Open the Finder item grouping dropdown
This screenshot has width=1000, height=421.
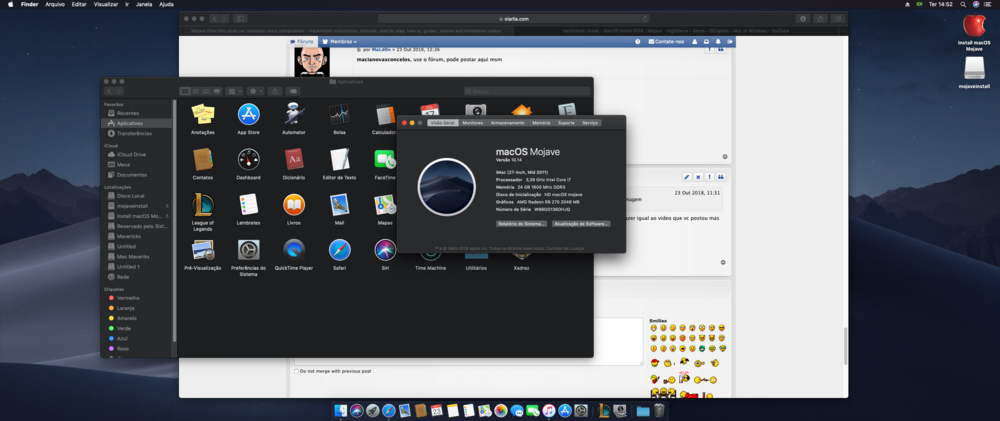(232, 91)
